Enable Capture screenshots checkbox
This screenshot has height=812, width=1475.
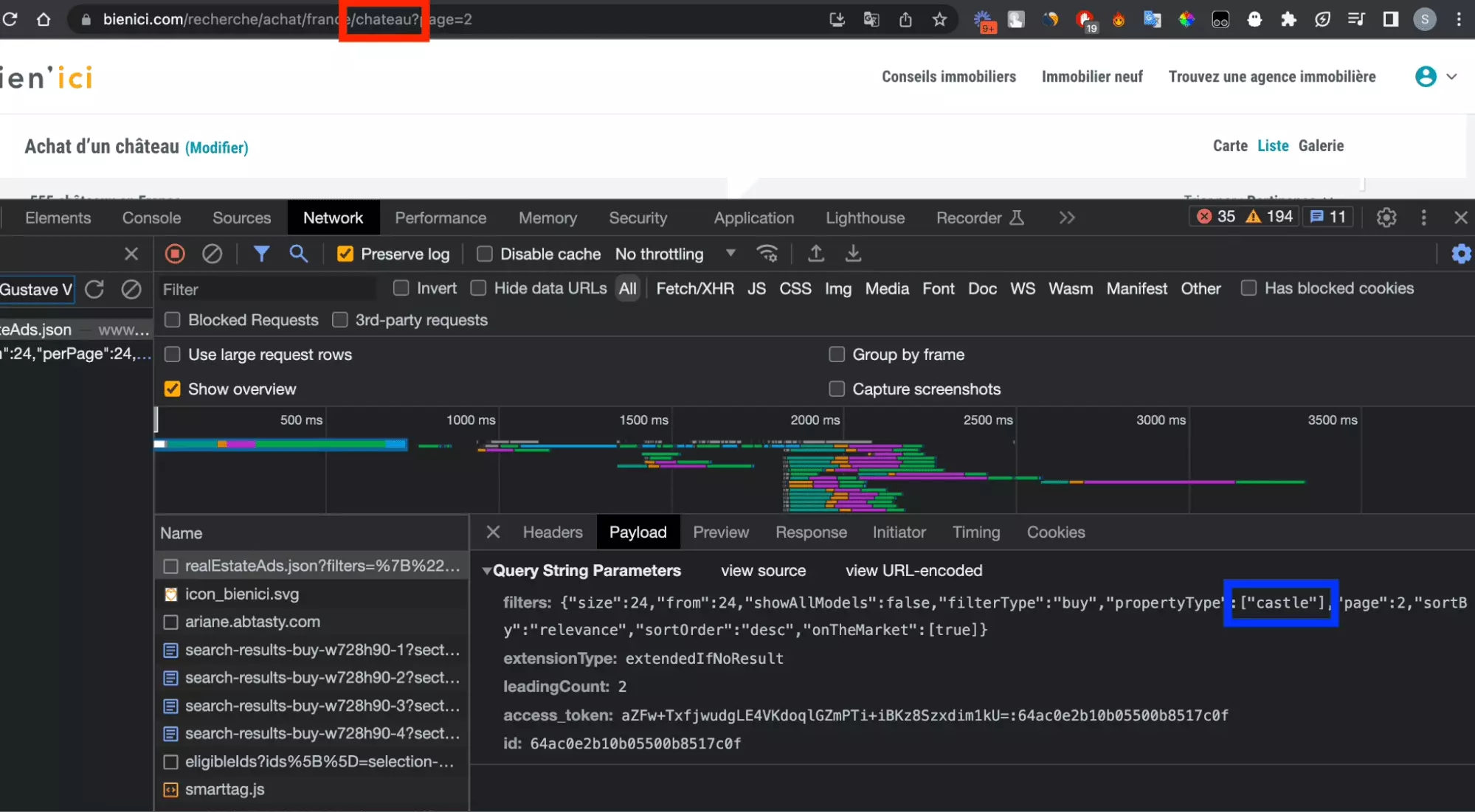click(x=837, y=389)
